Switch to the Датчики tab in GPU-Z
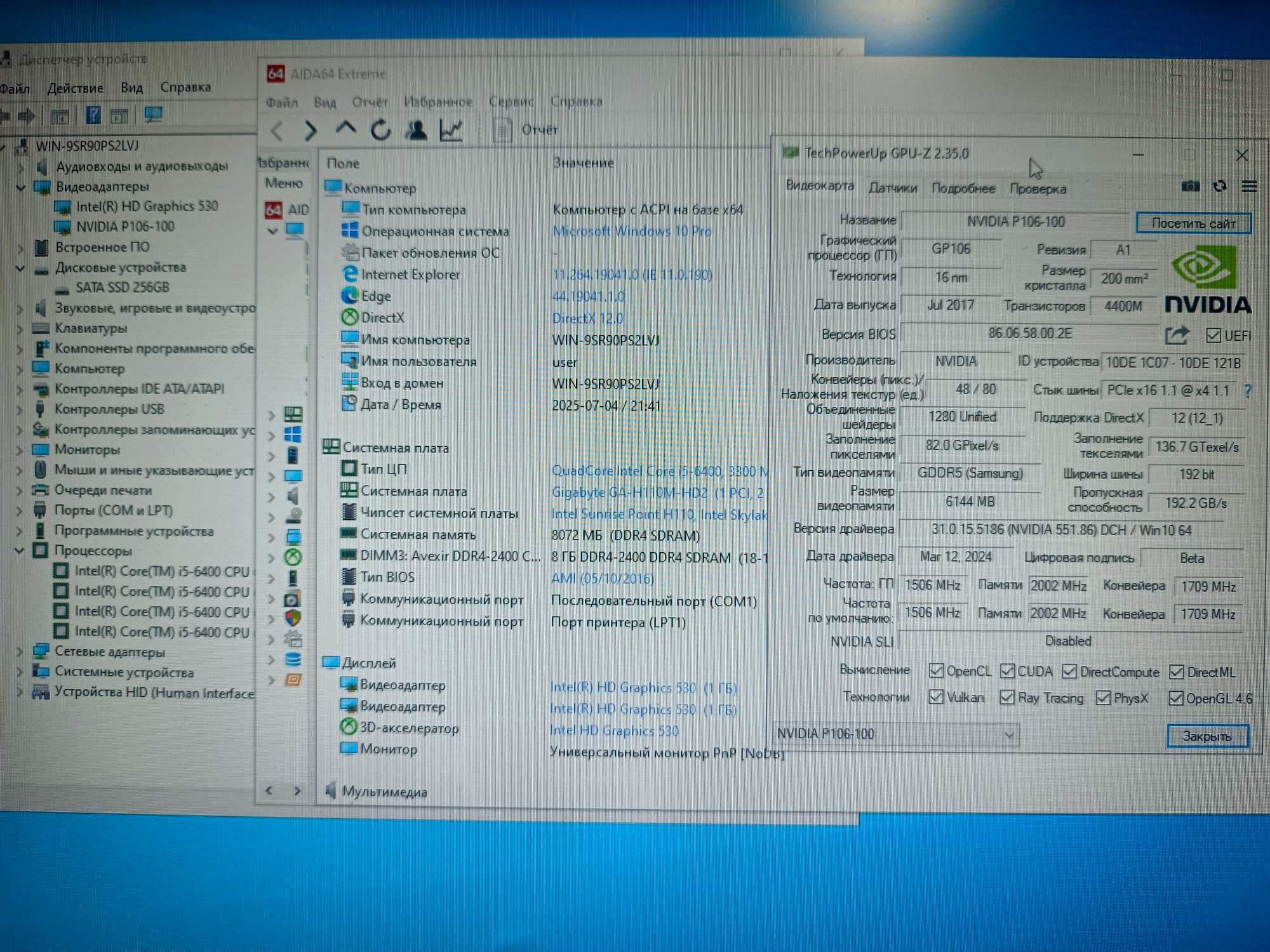The width and height of the screenshot is (1270, 952). point(893,188)
